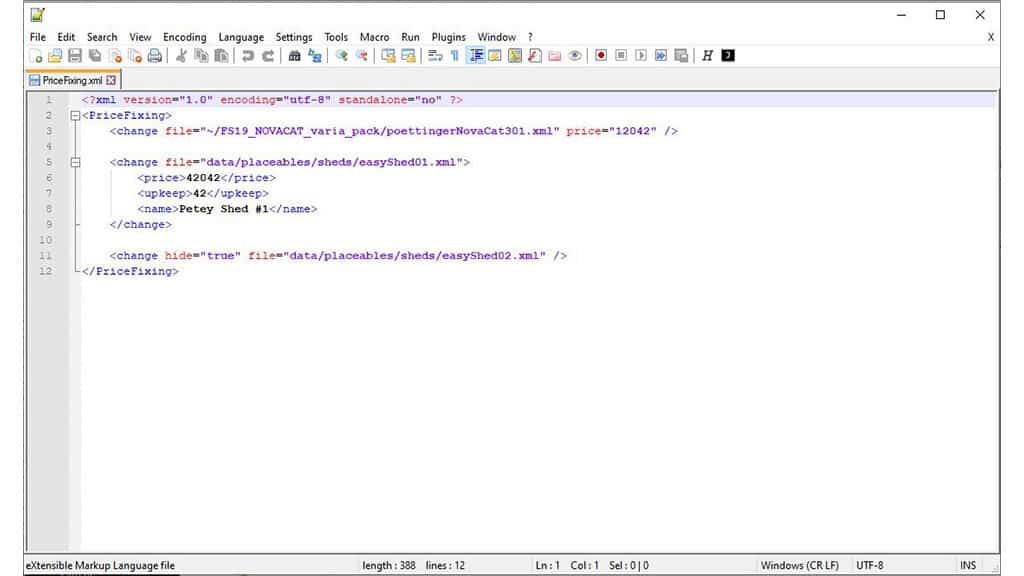Open the Encoding menu
The image size is (1024, 576).
pyautogui.click(x=184, y=37)
